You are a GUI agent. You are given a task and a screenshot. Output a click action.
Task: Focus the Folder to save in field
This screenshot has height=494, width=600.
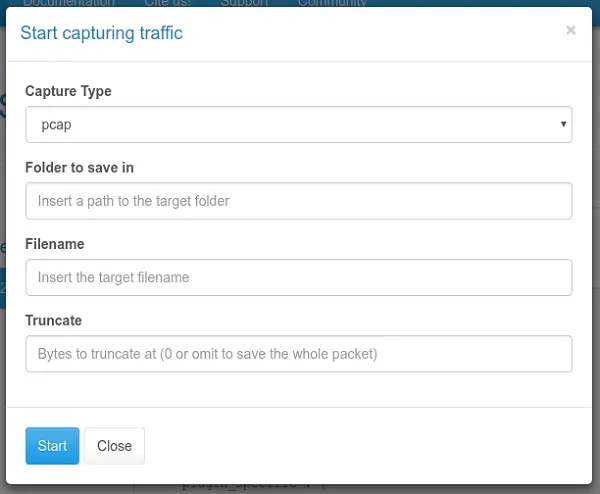coord(298,201)
